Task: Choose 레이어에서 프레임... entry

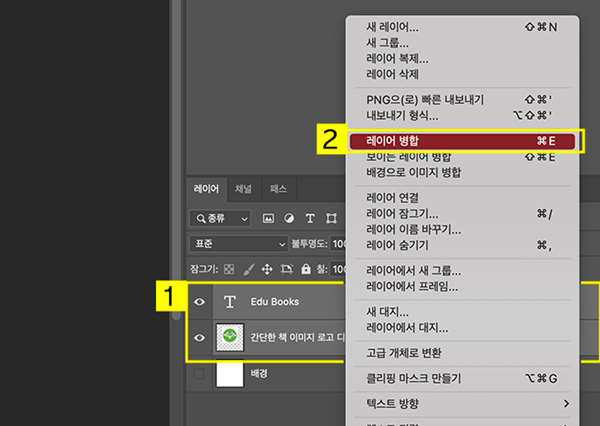Action: tap(462, 287)
